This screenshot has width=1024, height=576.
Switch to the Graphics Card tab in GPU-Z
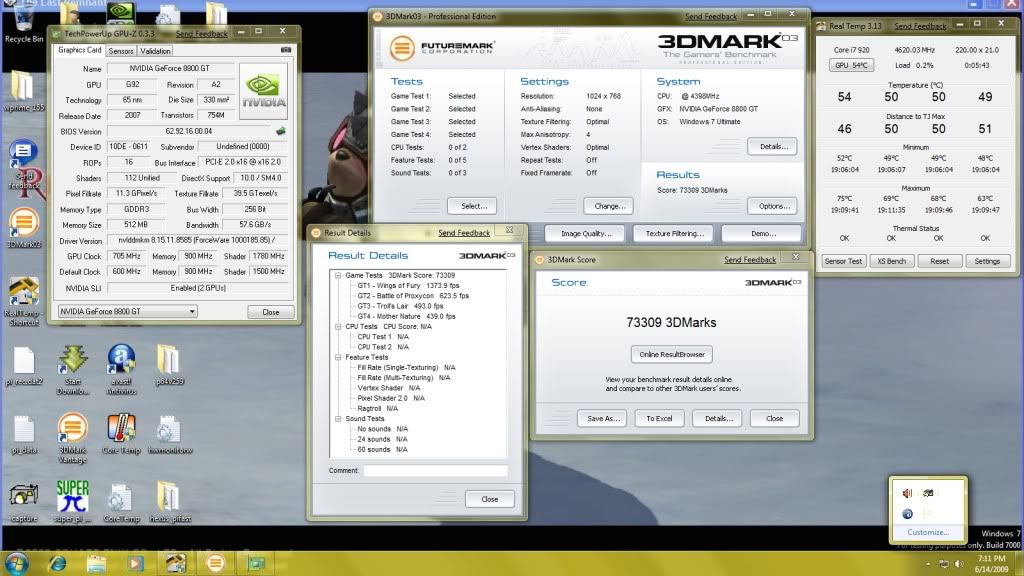80,50
